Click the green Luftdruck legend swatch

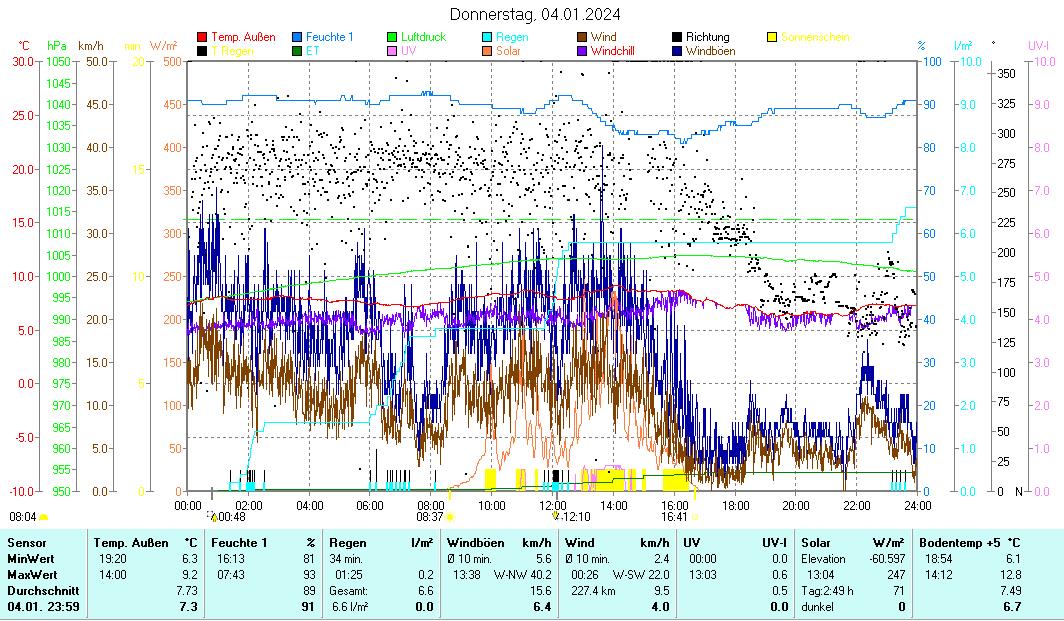tap(392, 38)
